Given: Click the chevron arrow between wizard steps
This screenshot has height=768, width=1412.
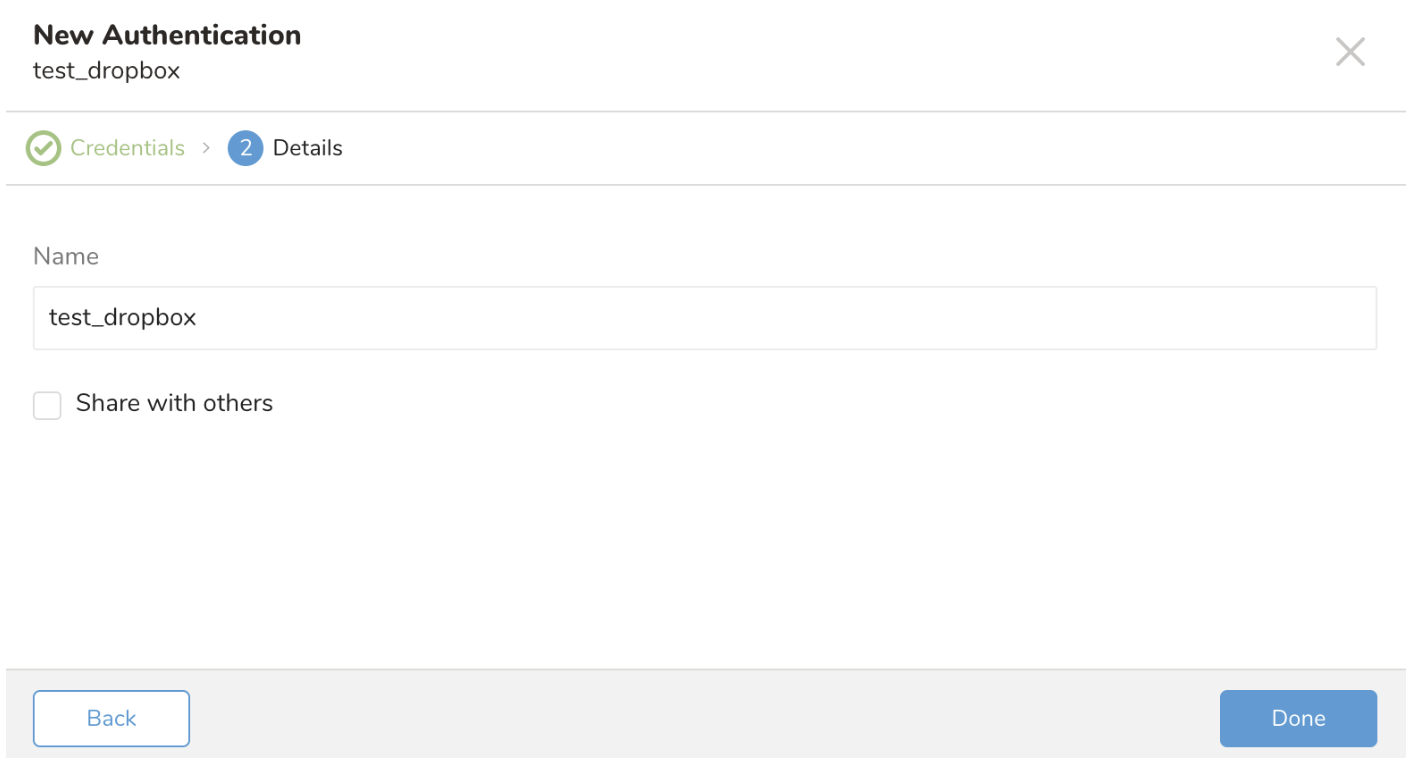Looking at the screenshot, I should [x=207, y=148].
